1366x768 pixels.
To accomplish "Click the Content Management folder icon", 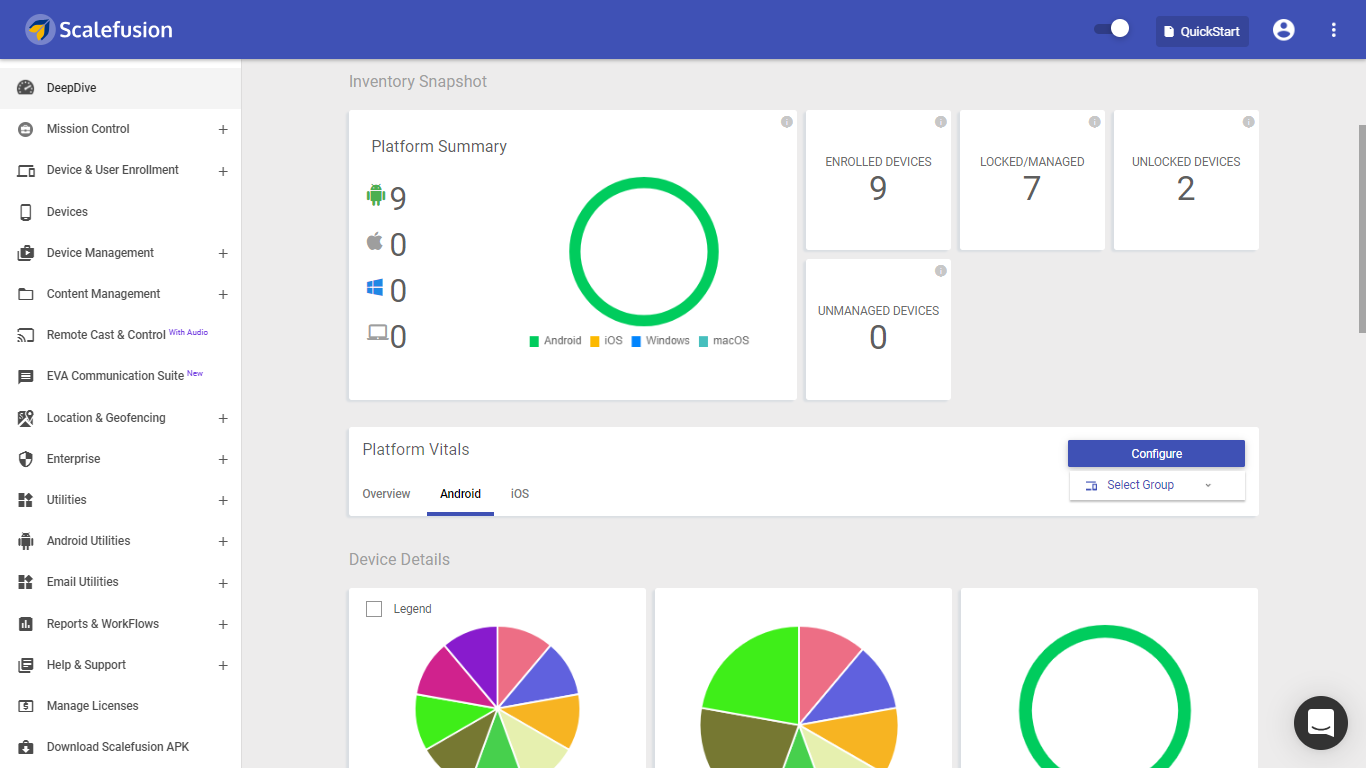I will pos(26,294).
